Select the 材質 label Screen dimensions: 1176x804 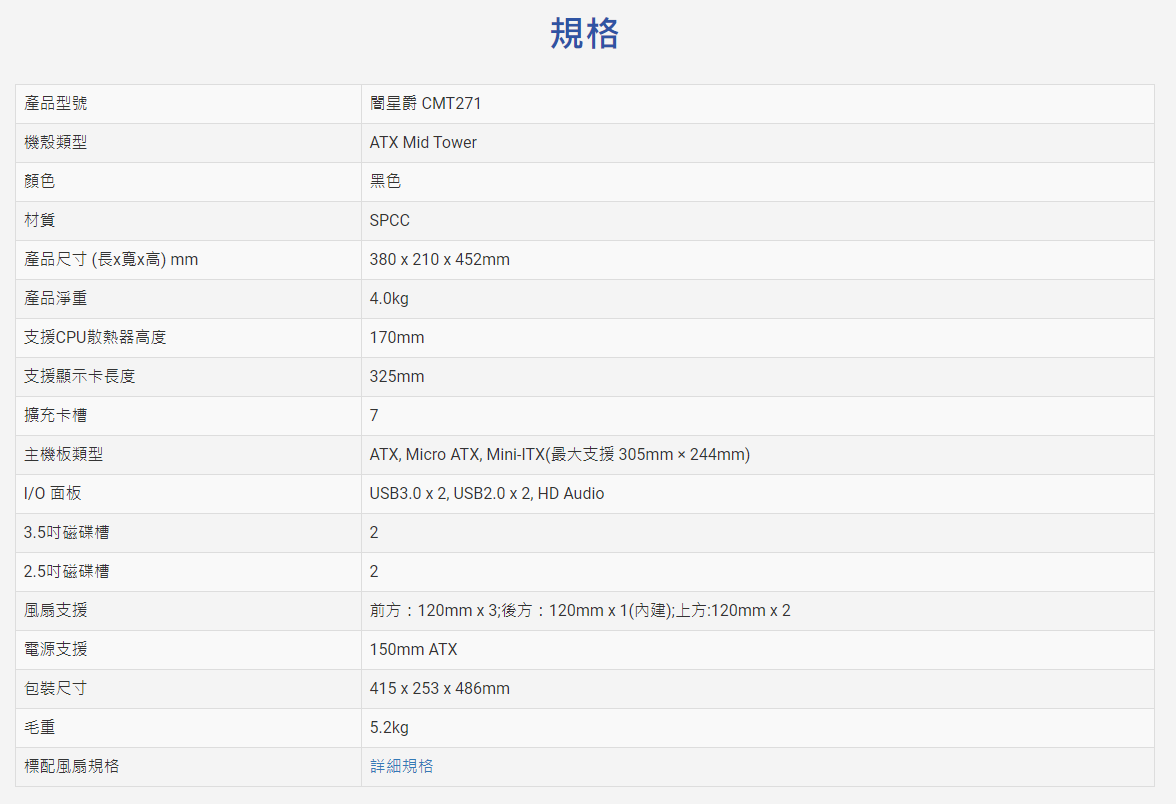click(40, 220)
